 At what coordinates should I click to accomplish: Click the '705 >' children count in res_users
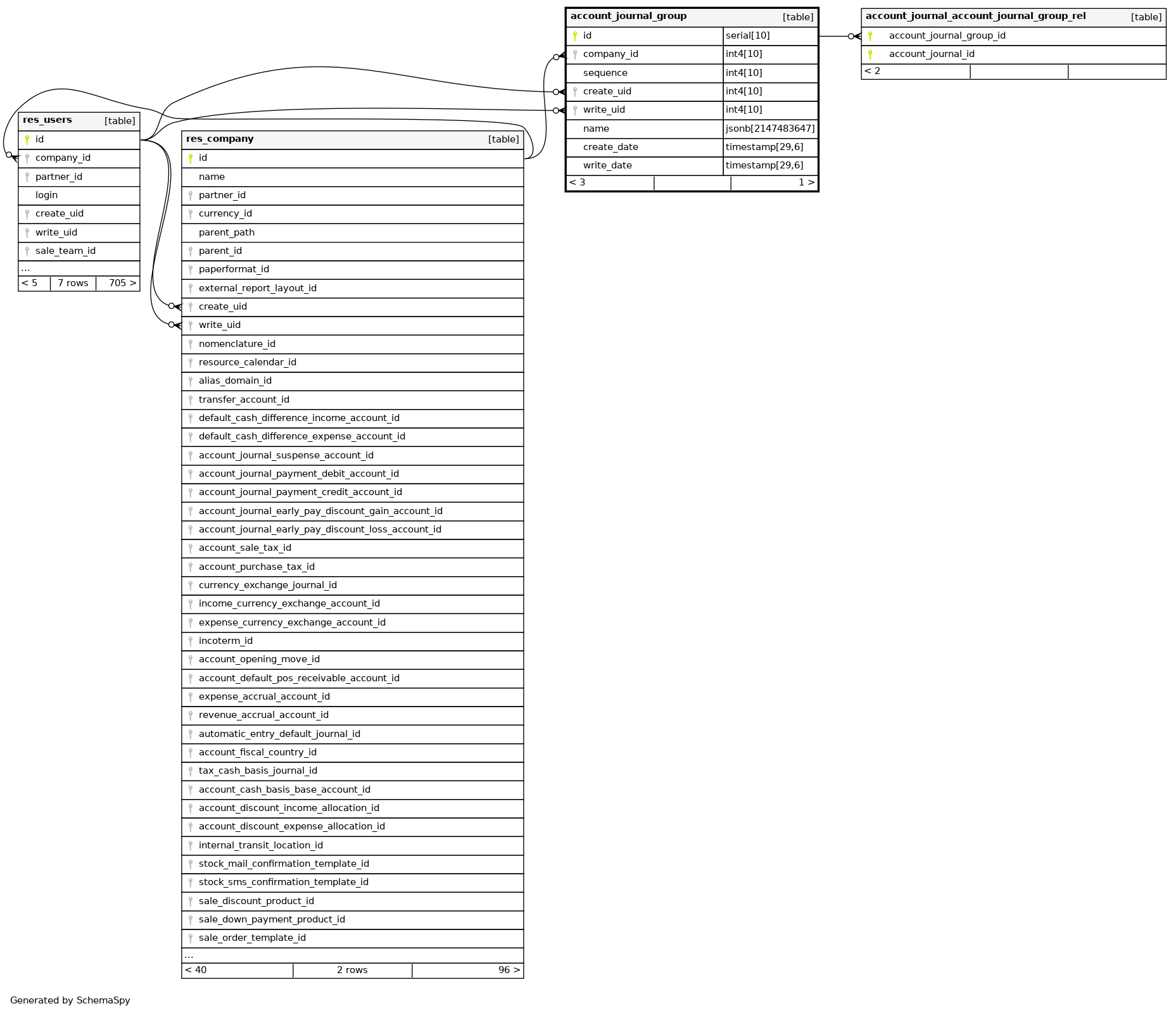pyautogui.click(x=122, y=283)
